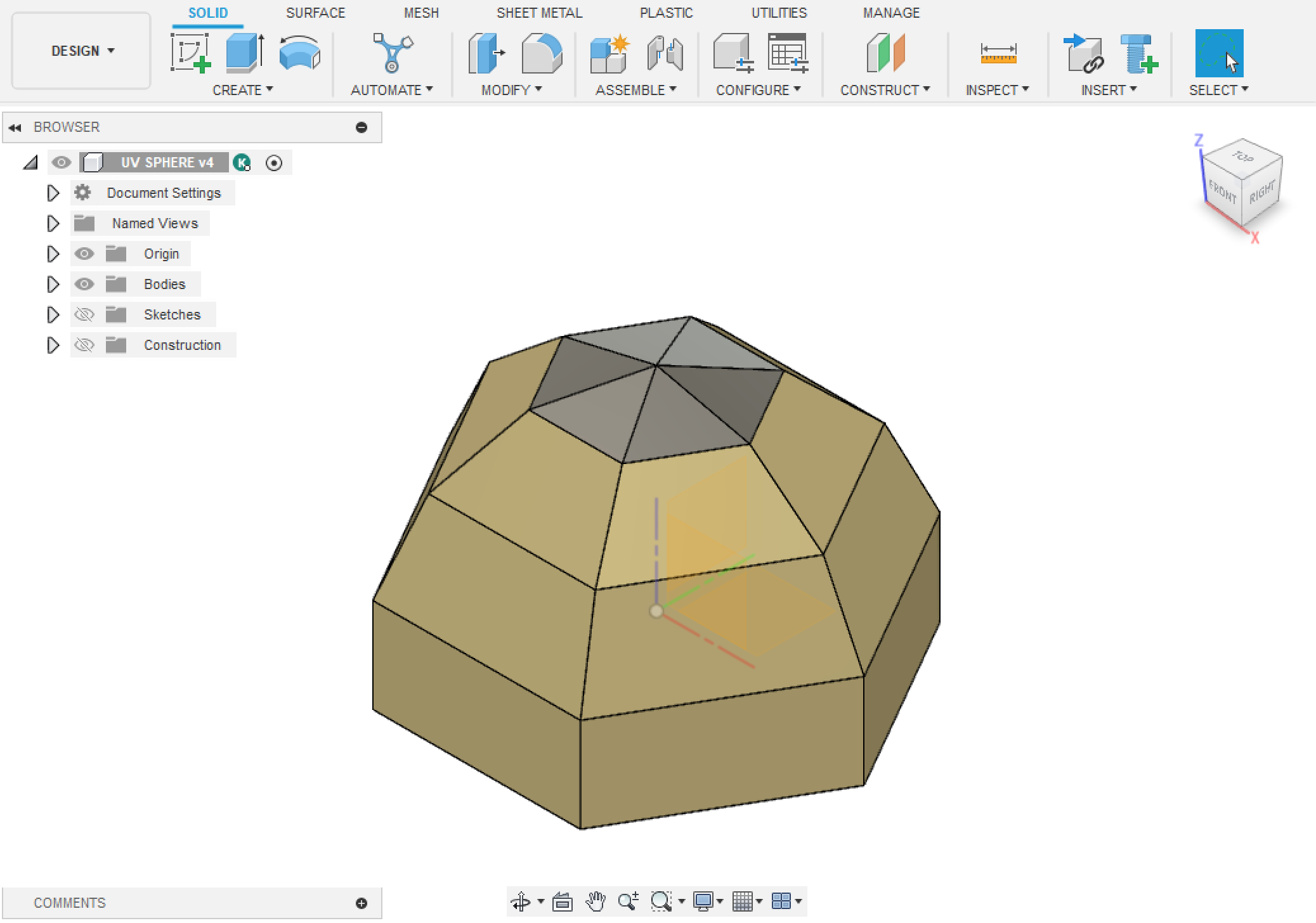The height and width of the screenshot is (923, 1316).
Task: Hide the Bodies folder
Action: pos(84,284)
